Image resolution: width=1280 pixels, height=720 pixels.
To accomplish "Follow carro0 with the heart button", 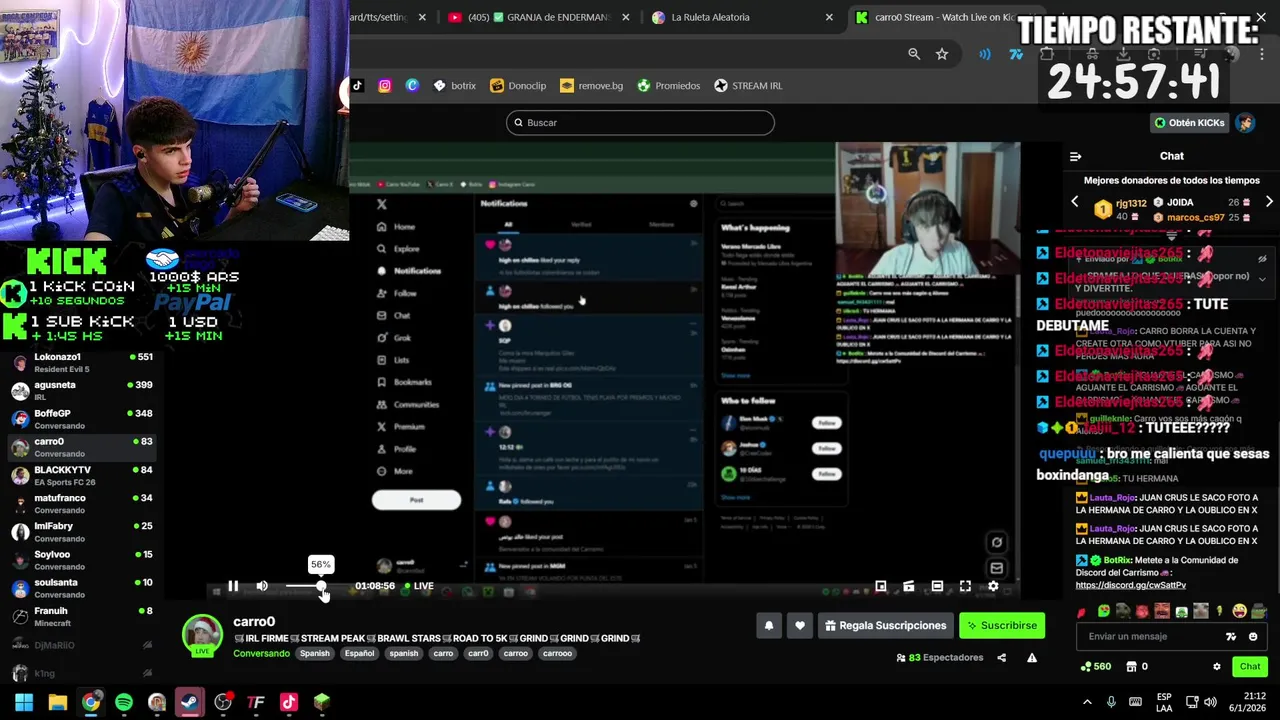I will 799,626.
